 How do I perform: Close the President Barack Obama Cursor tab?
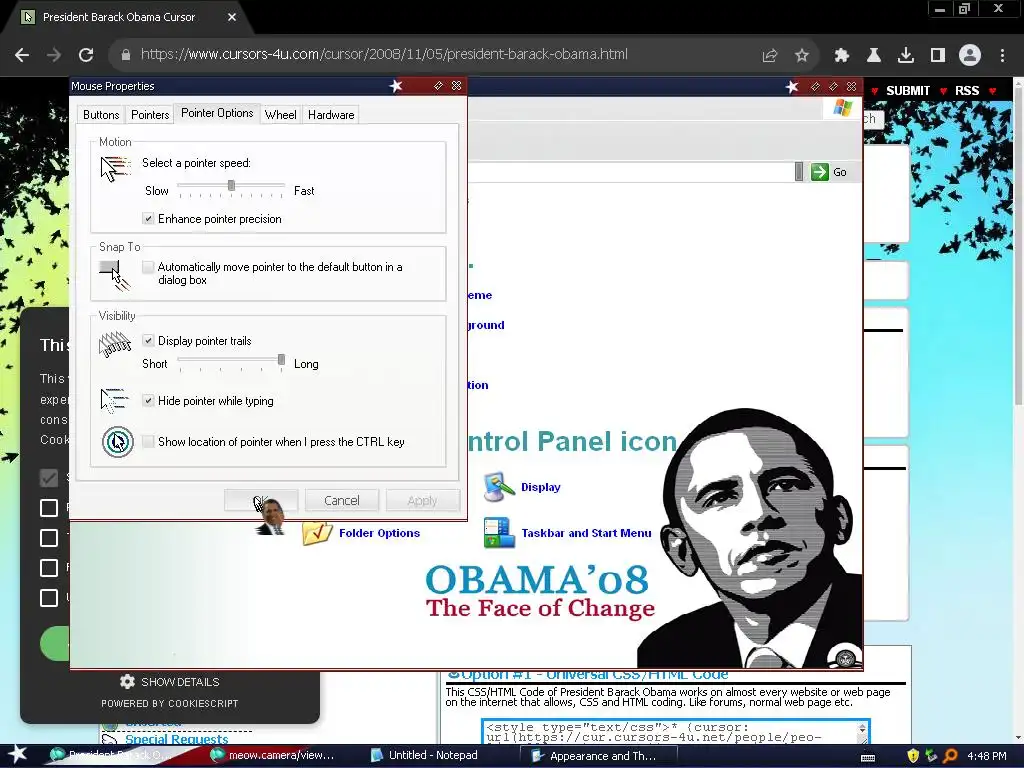coord(232,17)
